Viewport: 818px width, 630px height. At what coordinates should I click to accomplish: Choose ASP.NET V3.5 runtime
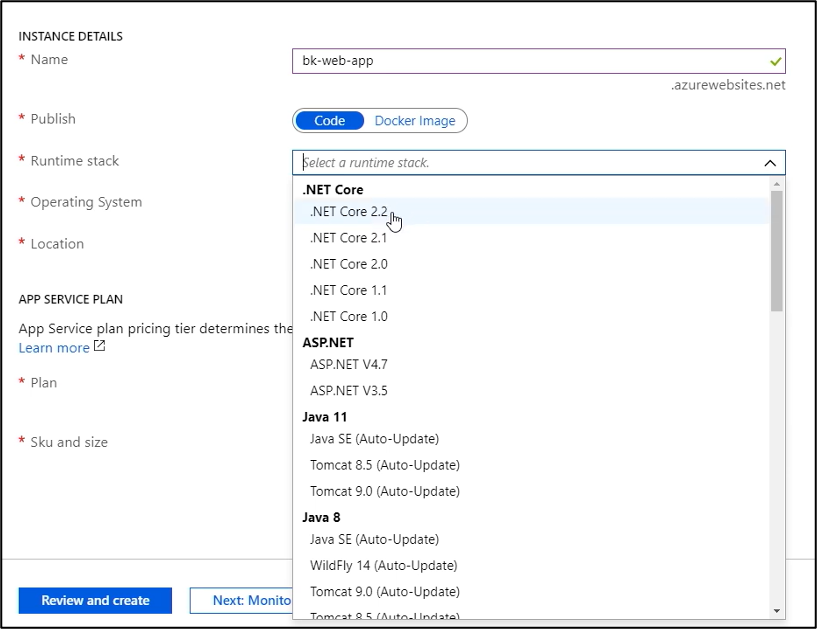point(348,390)
